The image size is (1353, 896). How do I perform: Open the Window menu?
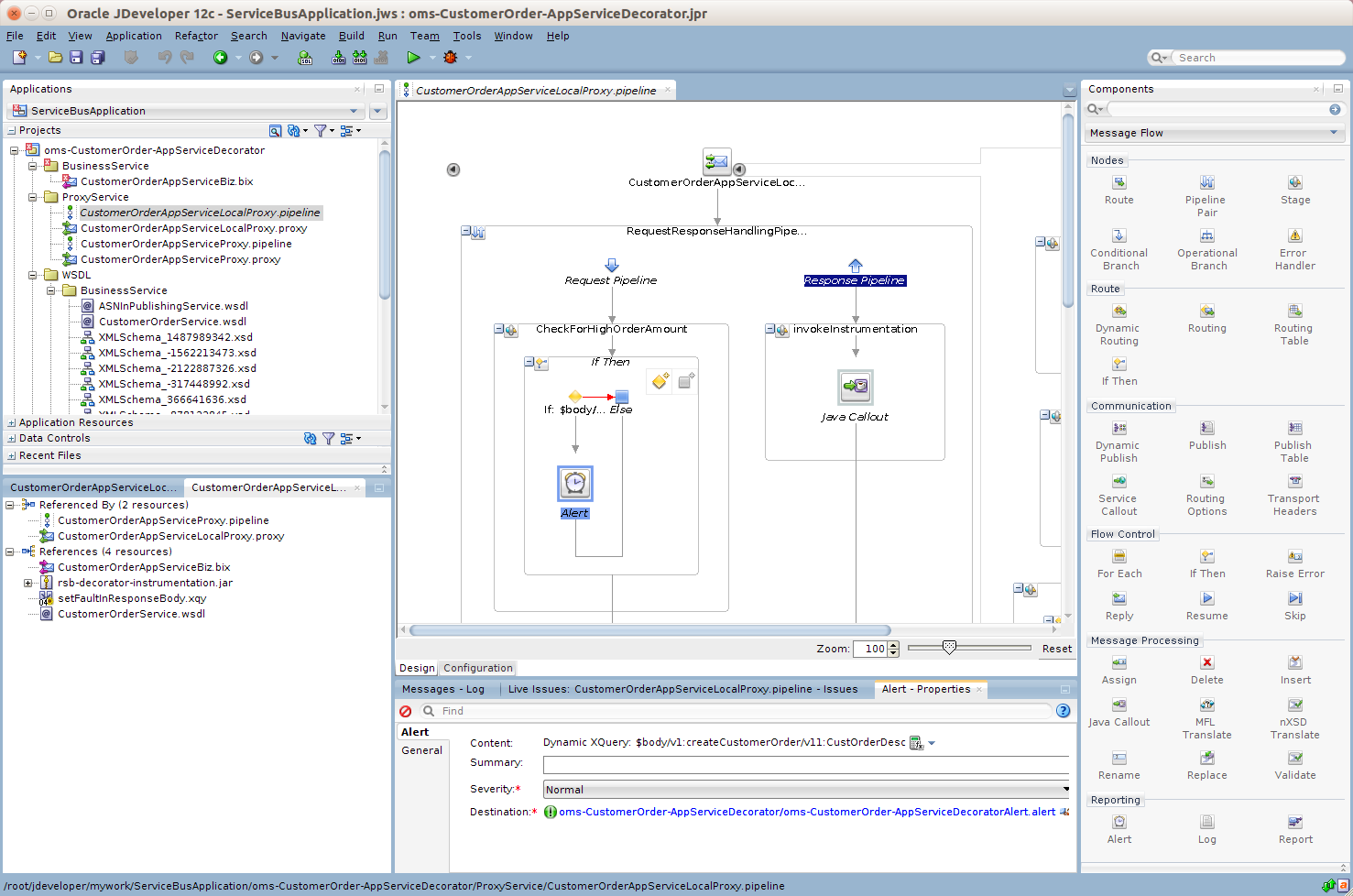(x=513, y=36)
